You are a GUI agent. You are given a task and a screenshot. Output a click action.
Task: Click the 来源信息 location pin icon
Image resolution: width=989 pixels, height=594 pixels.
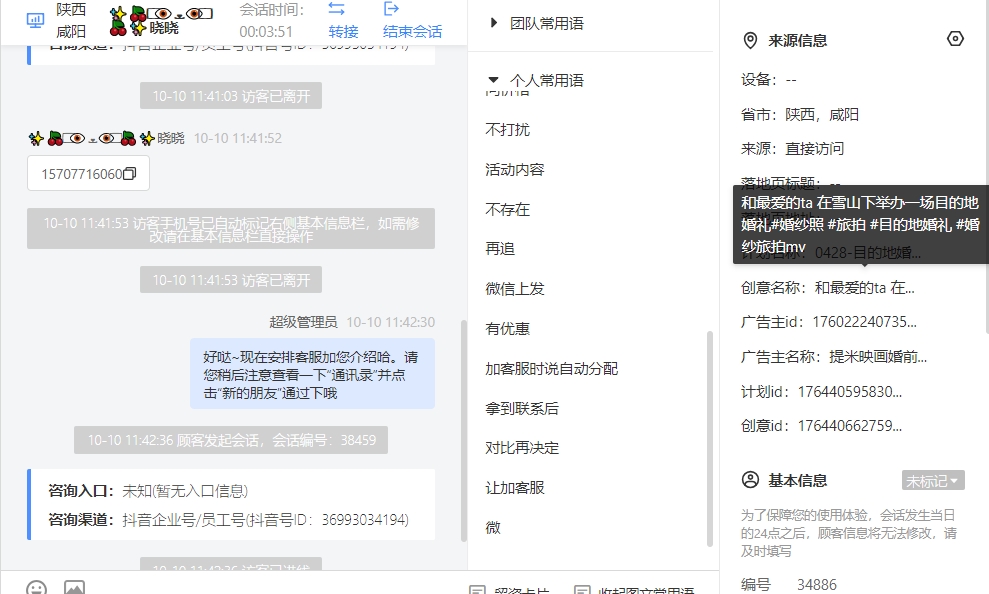(x=750, y=41)
